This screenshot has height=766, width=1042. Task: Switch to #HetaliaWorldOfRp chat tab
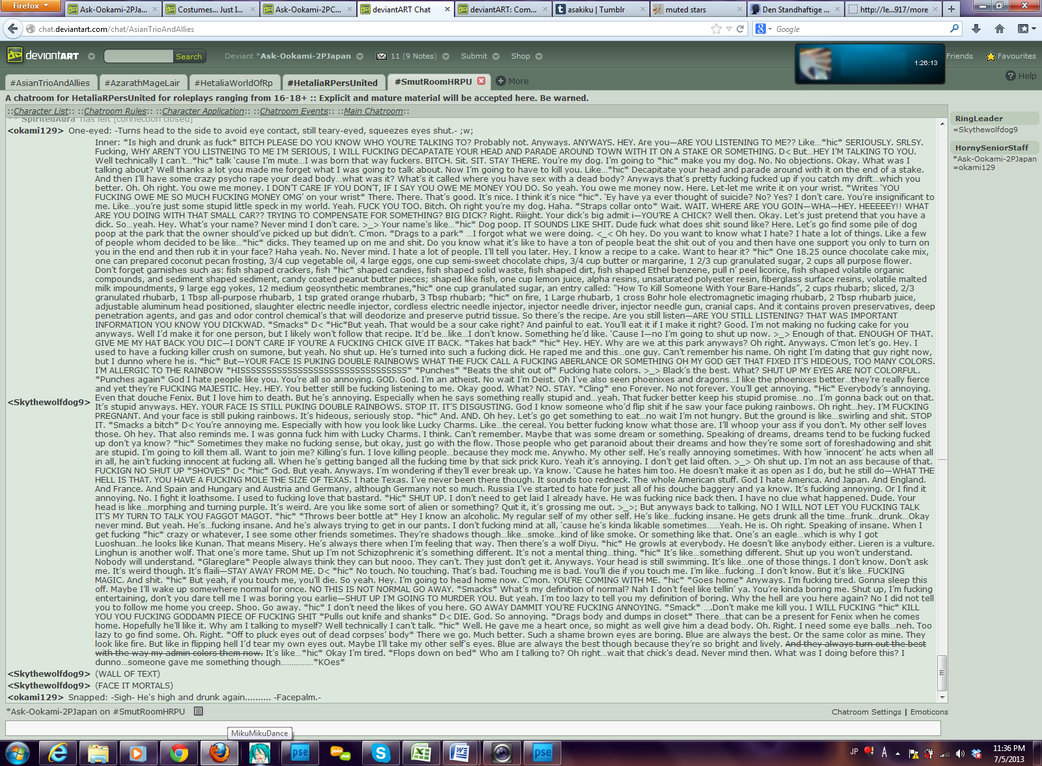(233, 83)
